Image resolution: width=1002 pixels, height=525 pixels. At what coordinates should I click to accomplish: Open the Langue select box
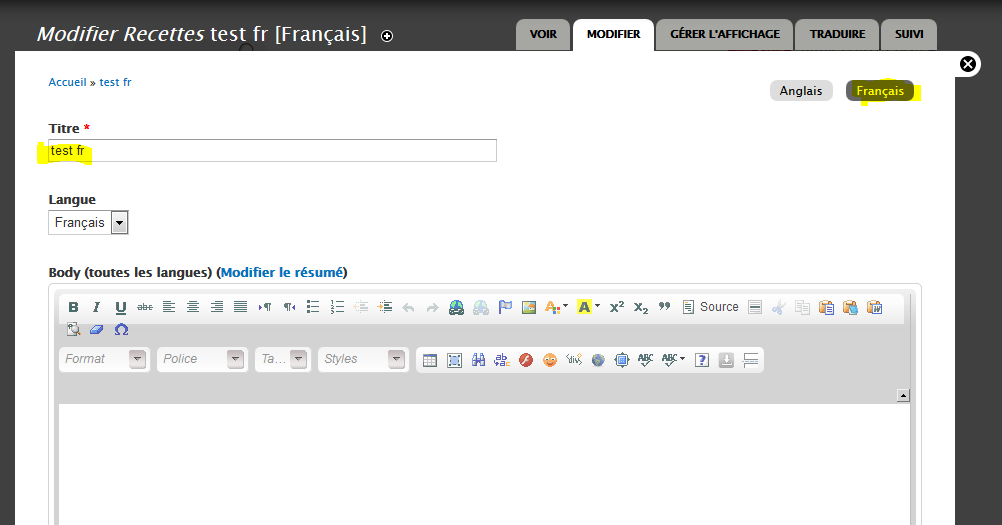[88, 222]
